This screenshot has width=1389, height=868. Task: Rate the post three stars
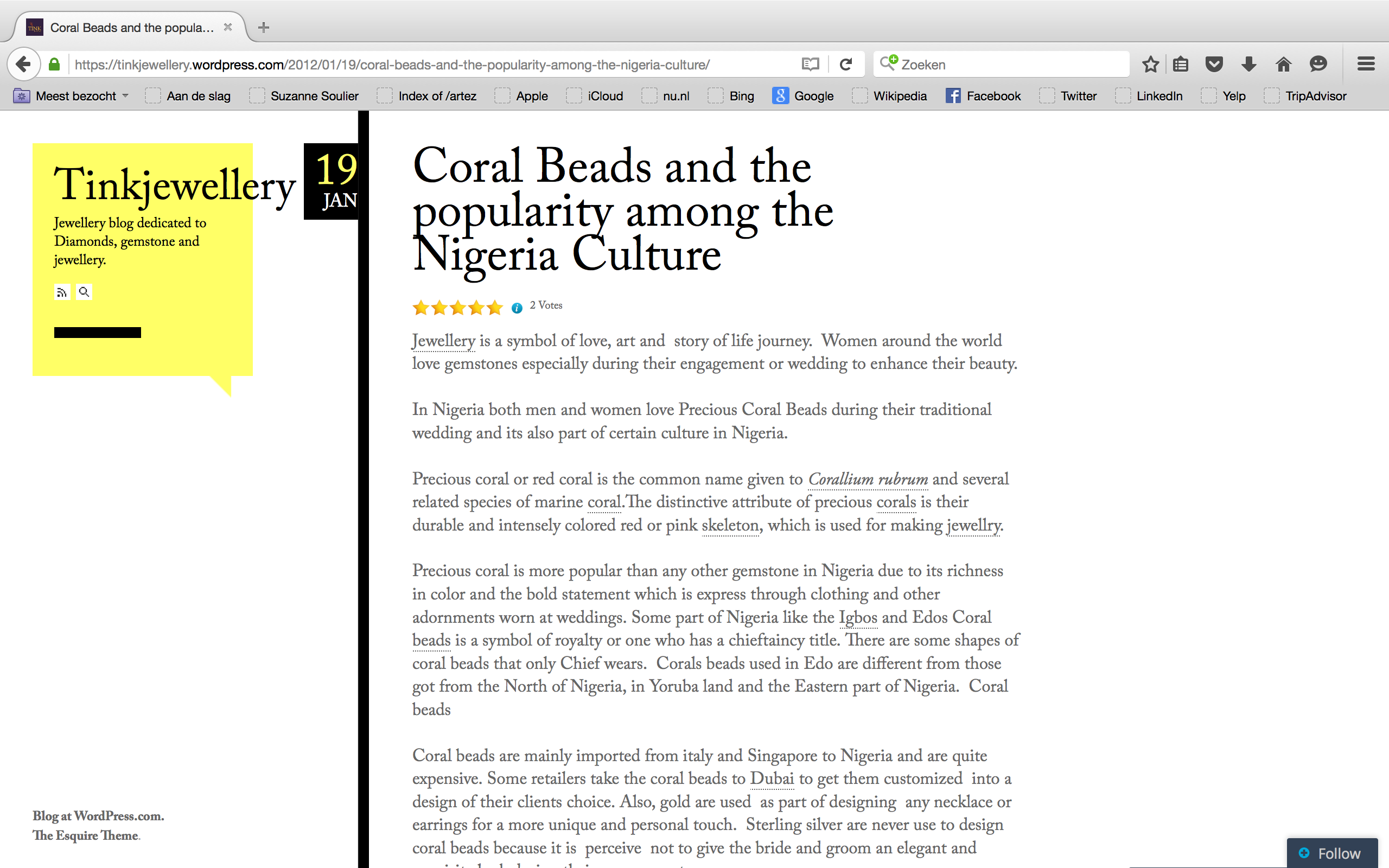tap(457, 308)
